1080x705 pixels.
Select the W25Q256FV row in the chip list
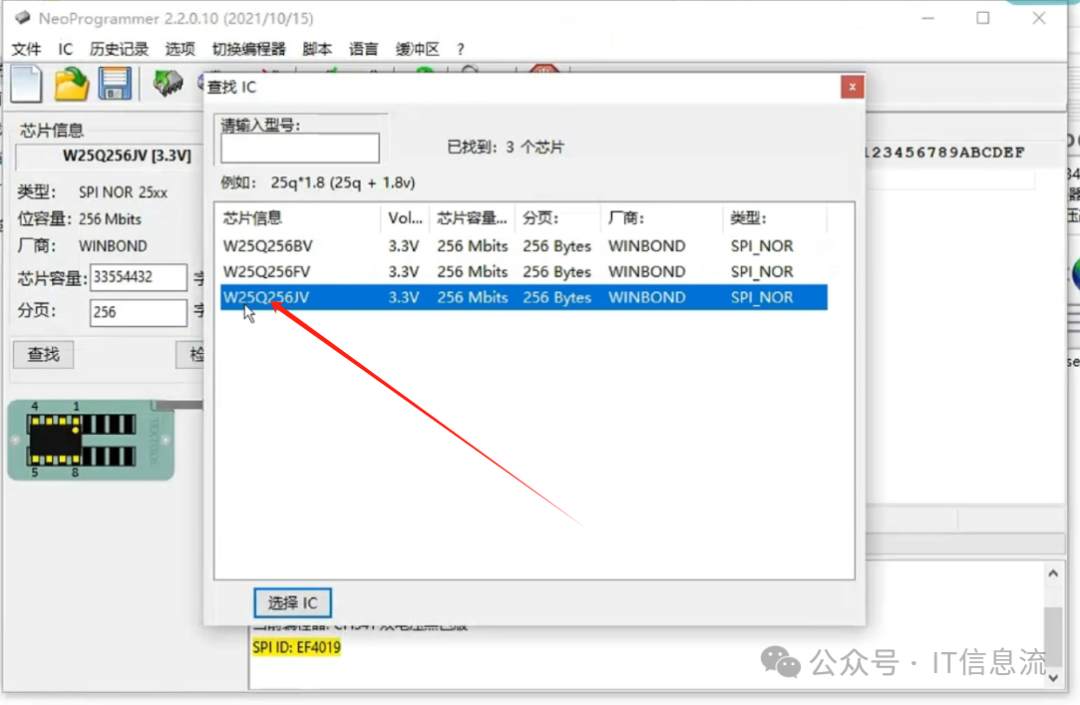[x=523, y=271]
